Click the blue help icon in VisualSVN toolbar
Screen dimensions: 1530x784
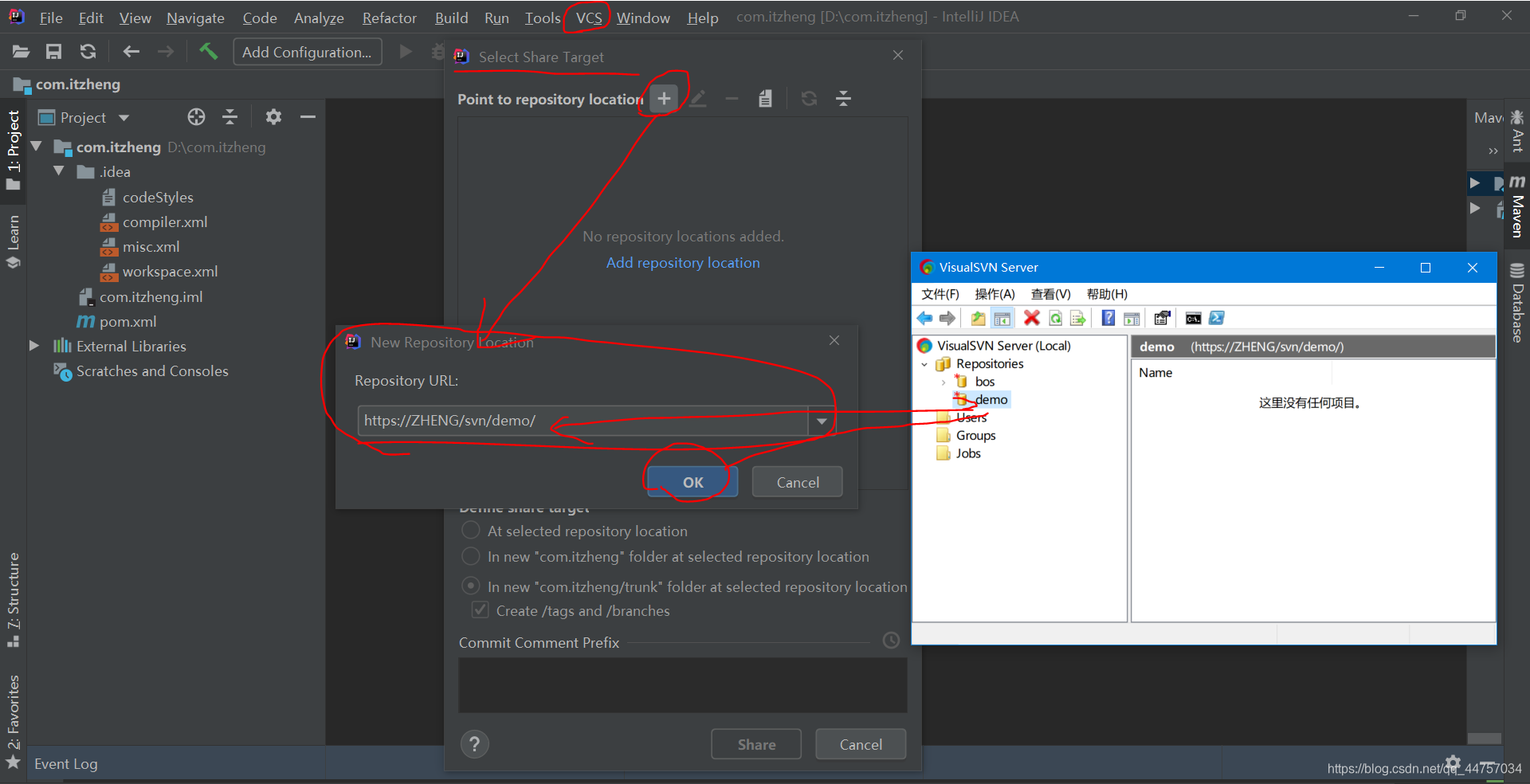1108,319
